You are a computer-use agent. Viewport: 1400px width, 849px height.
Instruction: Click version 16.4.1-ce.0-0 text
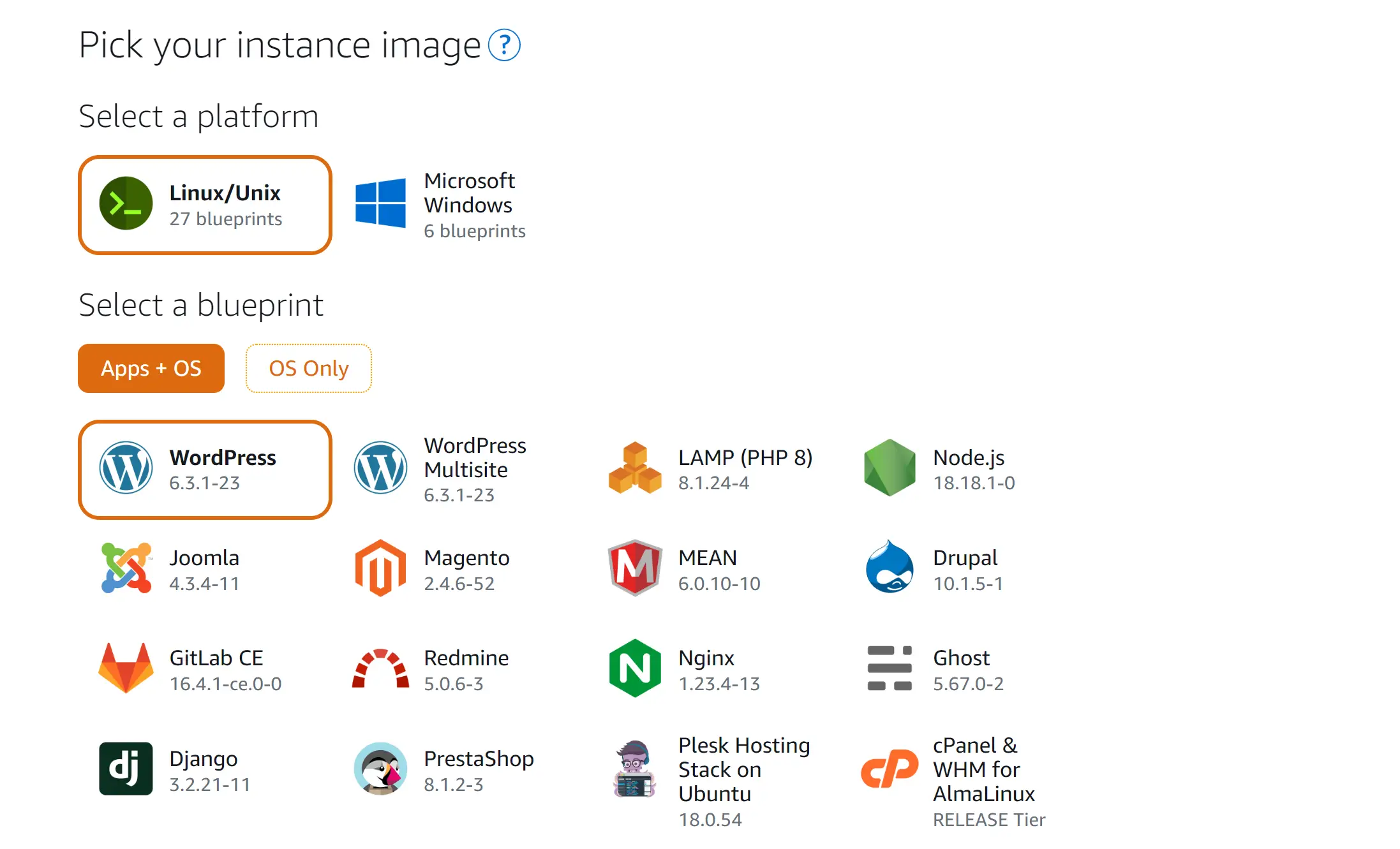tap(225, 684)
